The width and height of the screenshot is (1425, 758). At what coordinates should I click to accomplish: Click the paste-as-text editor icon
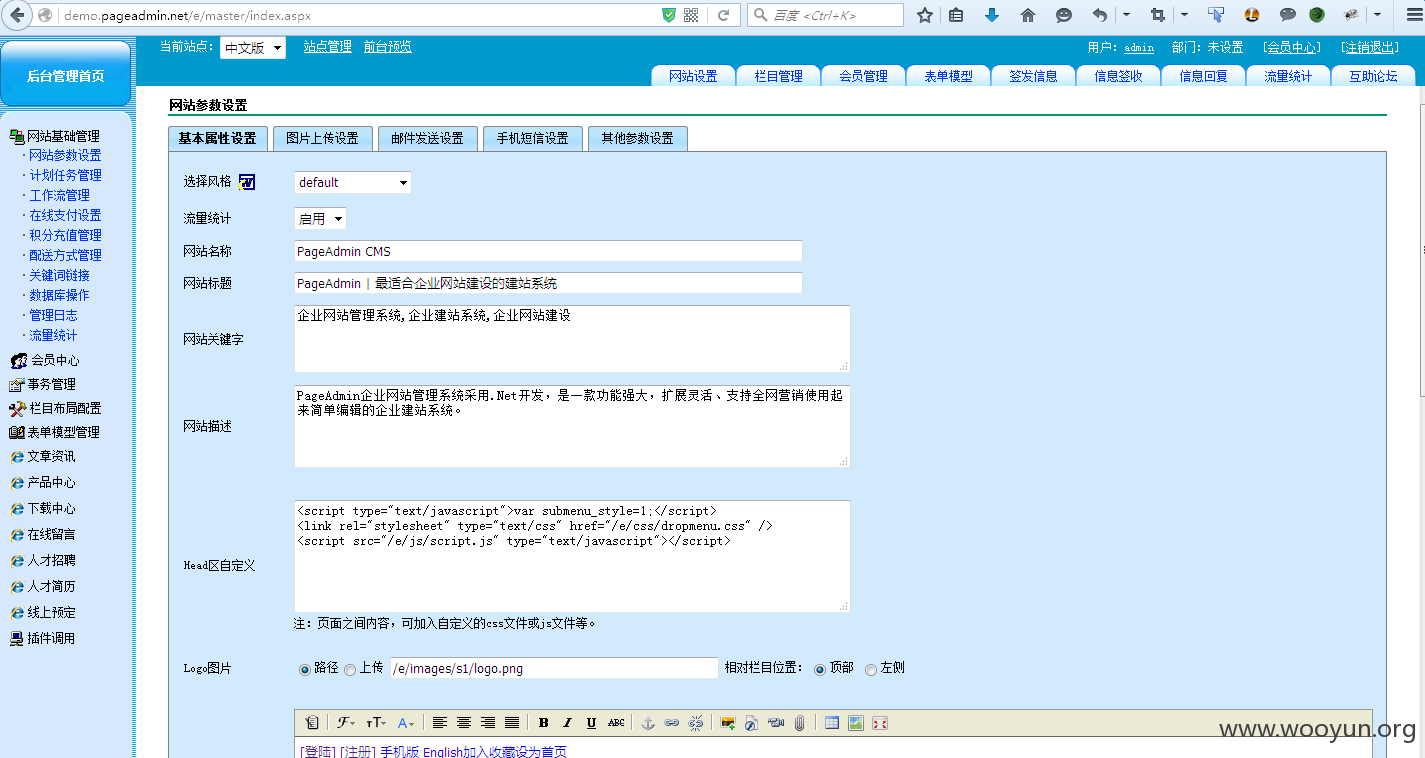click(x=312, y=723)
